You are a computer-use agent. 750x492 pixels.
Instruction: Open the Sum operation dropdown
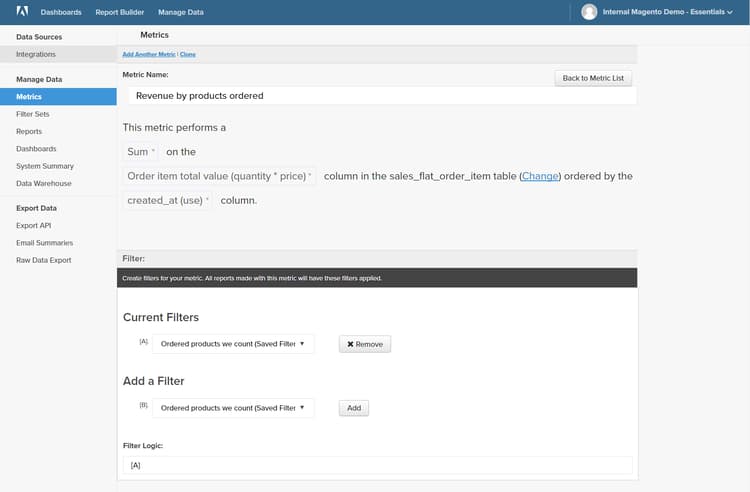click(140, 152)
